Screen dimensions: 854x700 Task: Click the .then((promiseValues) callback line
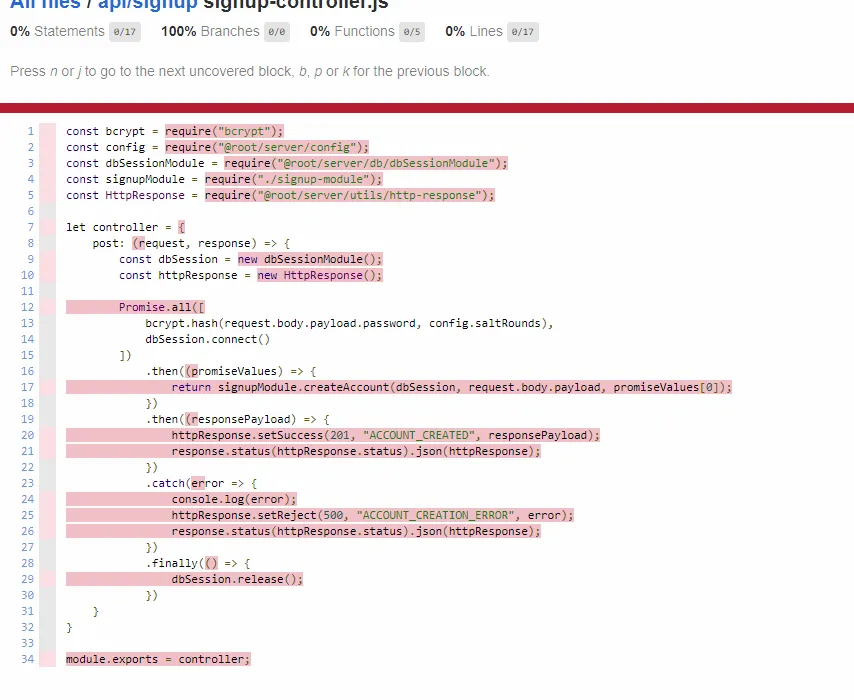pyautogui.click(x=231, y=372)
